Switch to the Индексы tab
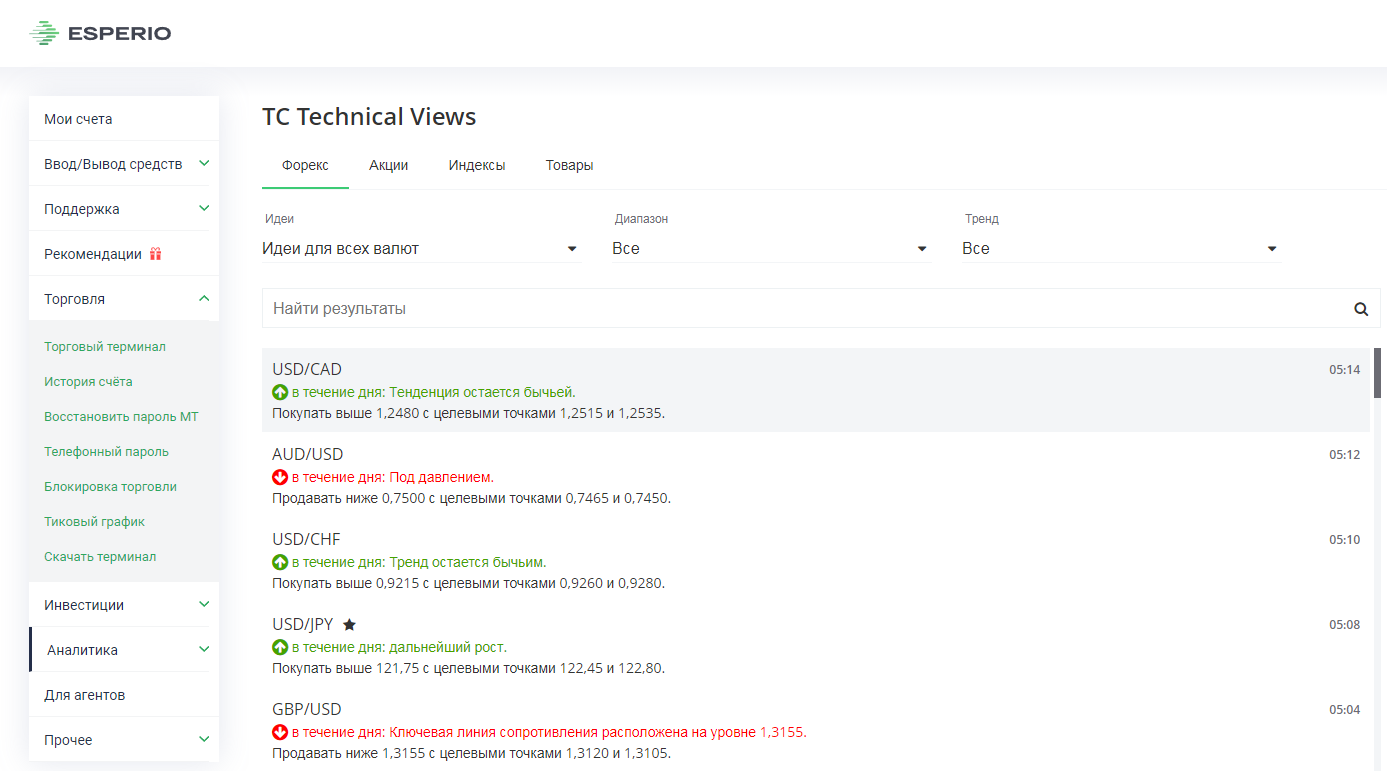 477,165
